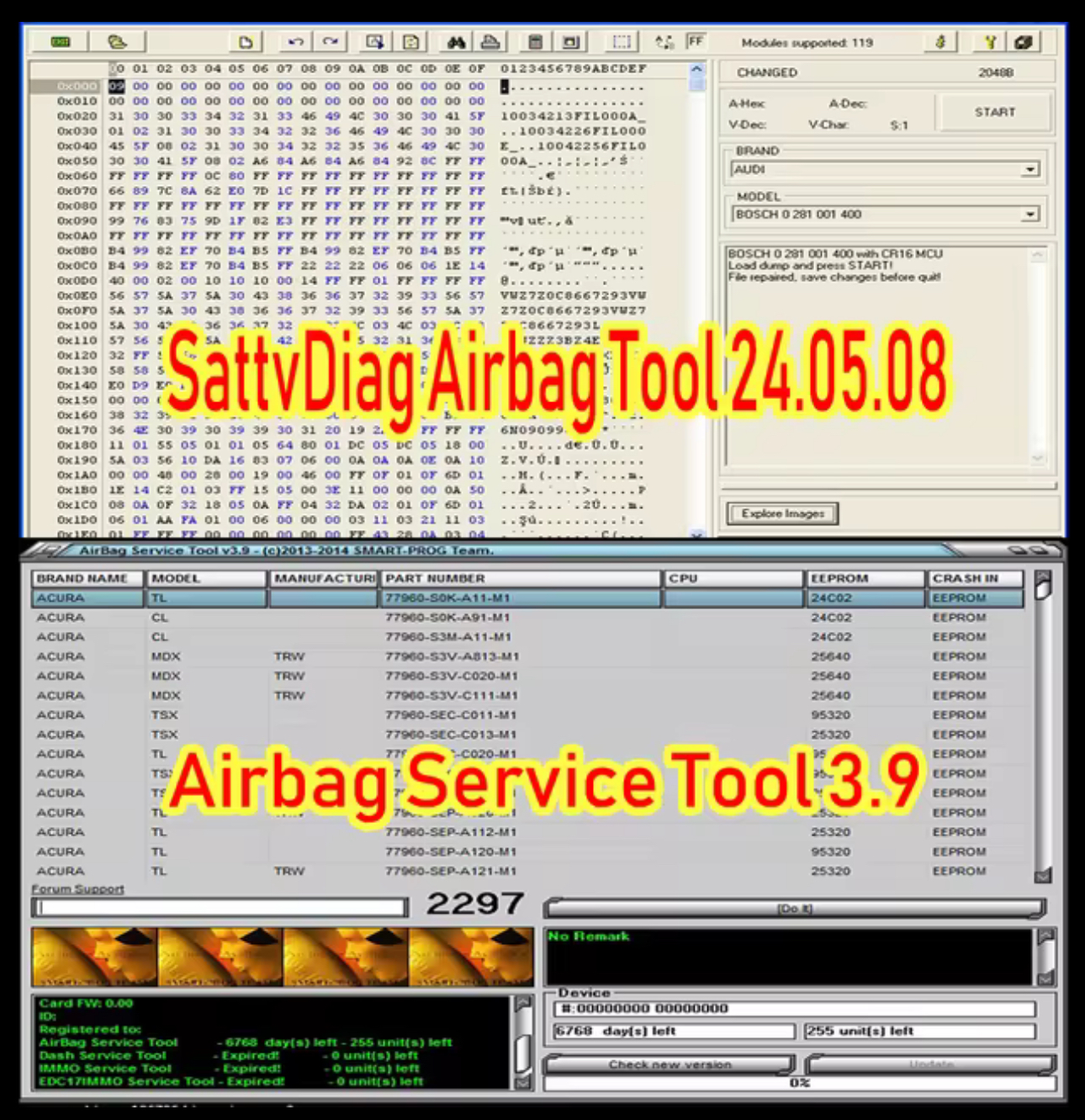This screenshot has height=1120, width=1085.
Task: Click the search input field beside 2297
Action: (x=220, y=907)
